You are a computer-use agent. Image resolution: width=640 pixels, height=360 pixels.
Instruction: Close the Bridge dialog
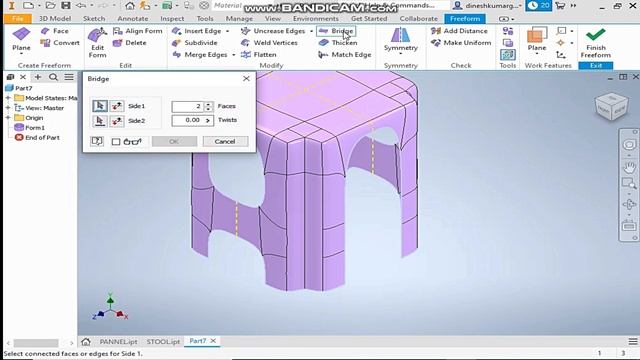click(246, 78)
